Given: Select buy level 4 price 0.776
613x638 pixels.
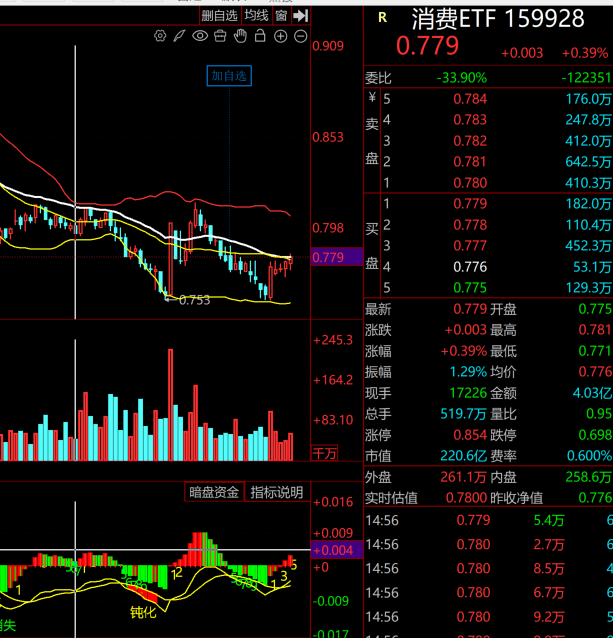Looking at the screenshot, I should (470, 267).
